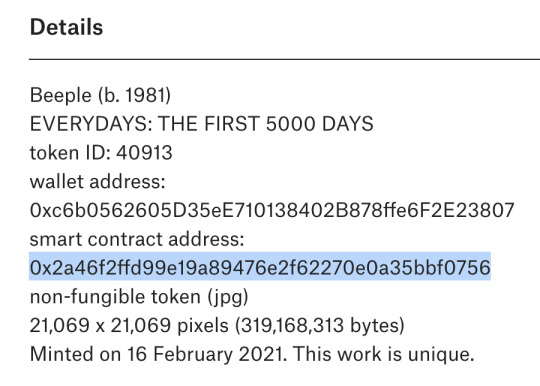This screenshot has width=540, height=386.
Task: Click the number 40913 in token ID
Action: point(144,153)
